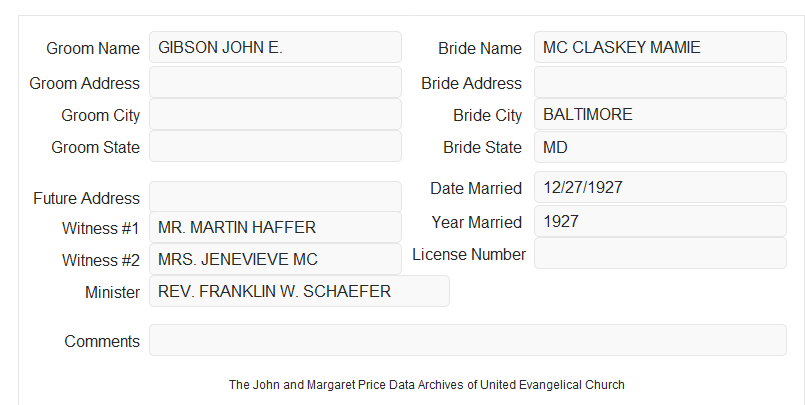Click the Price Data Archives footer text
805x405 pixels.
427,385
